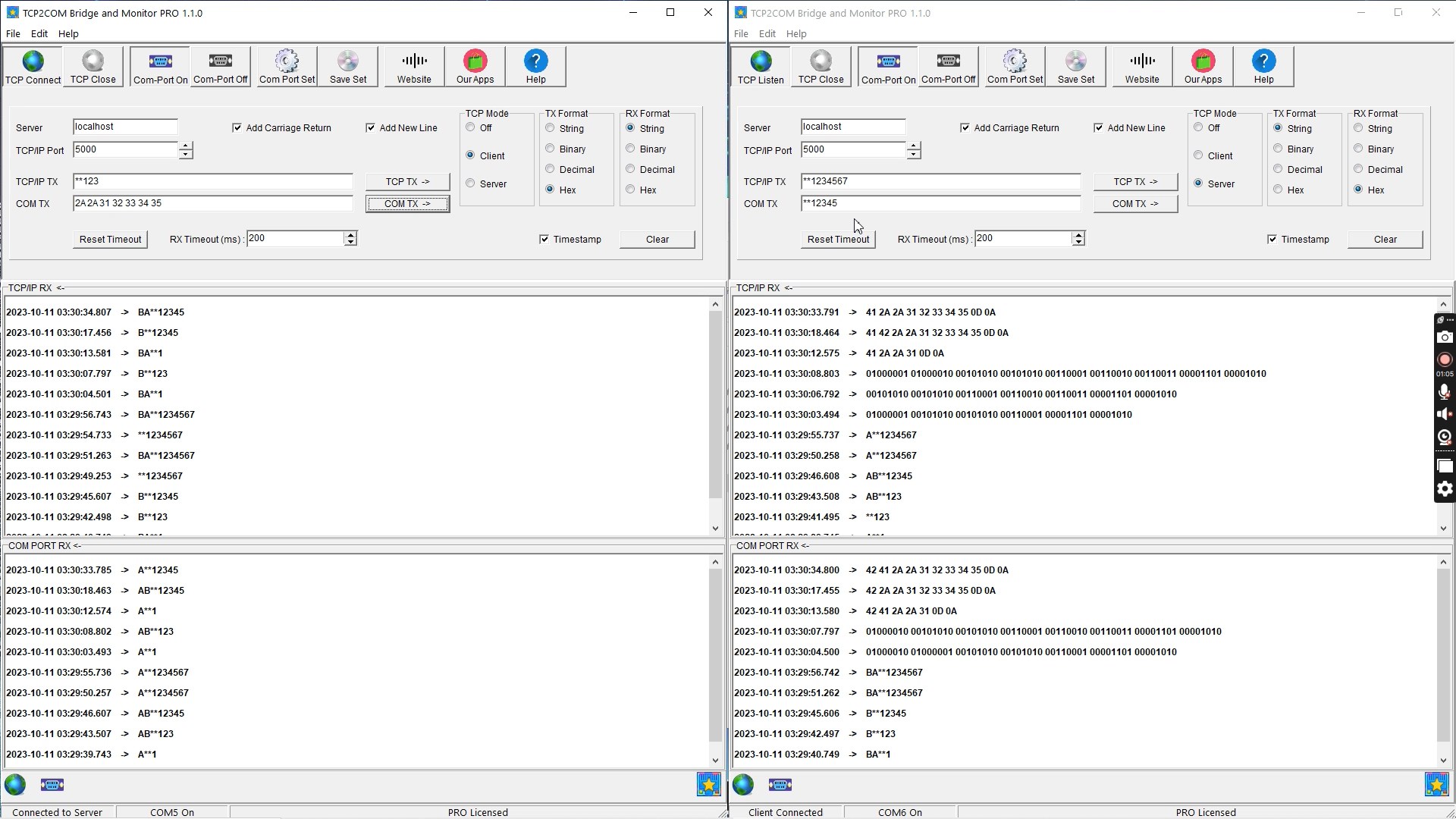1456x819 pixels.
Task: Select Binary TX Format in left window
Action: click(x=551, y=149)
